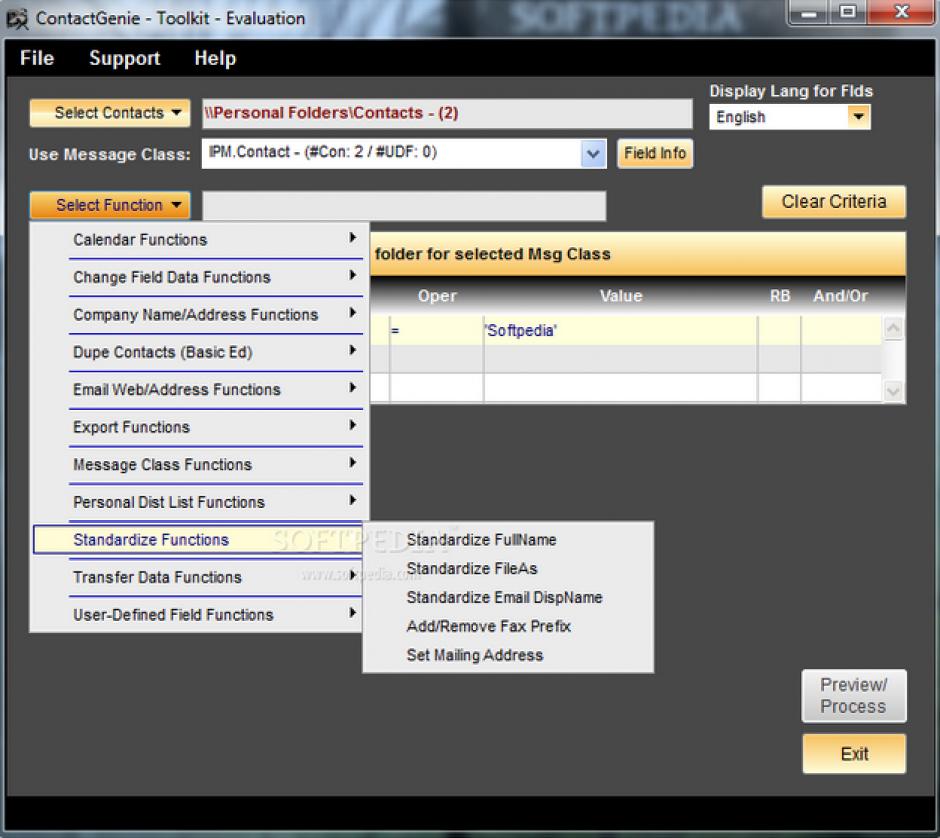Screen dimensions: 940x838
Task: Open the File menu
Action: click(37, 58)
